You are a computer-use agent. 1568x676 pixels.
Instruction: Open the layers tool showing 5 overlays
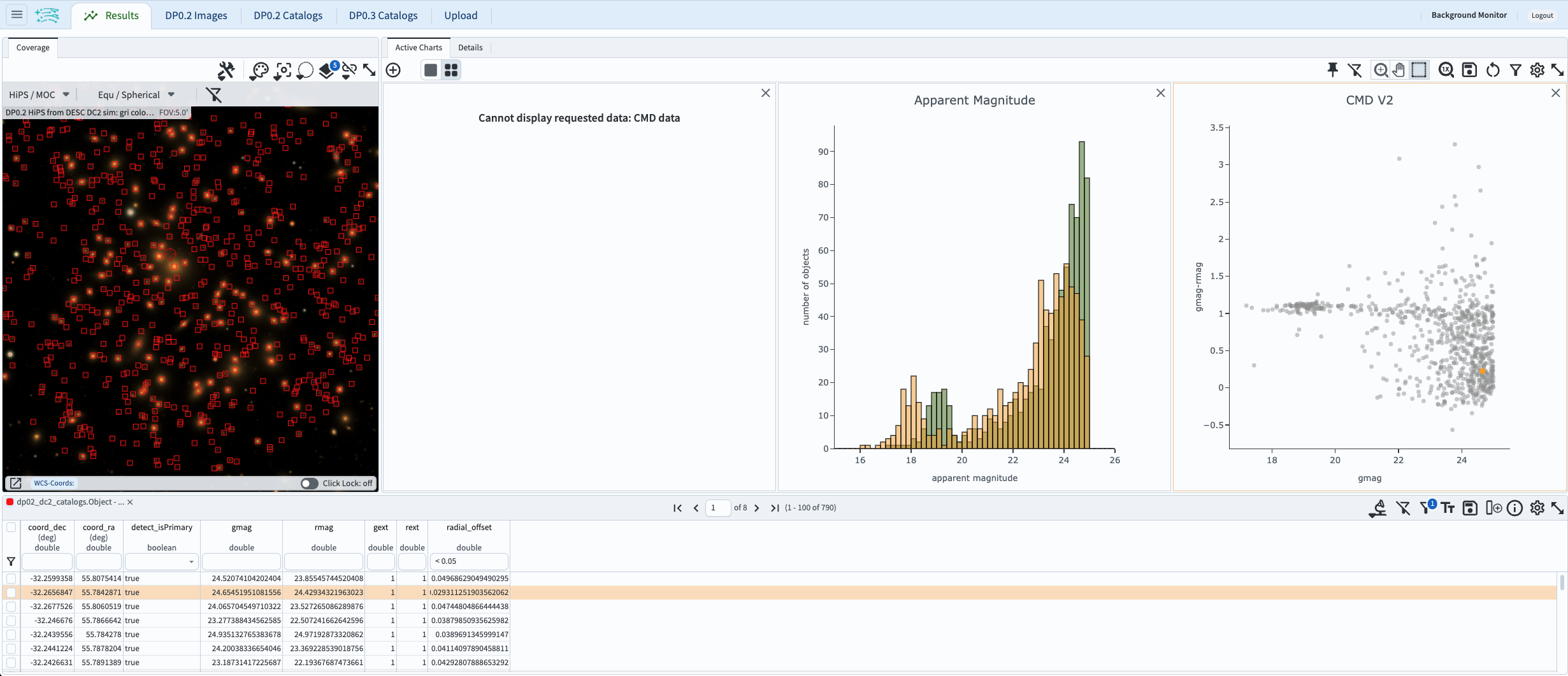click(327, 71)
